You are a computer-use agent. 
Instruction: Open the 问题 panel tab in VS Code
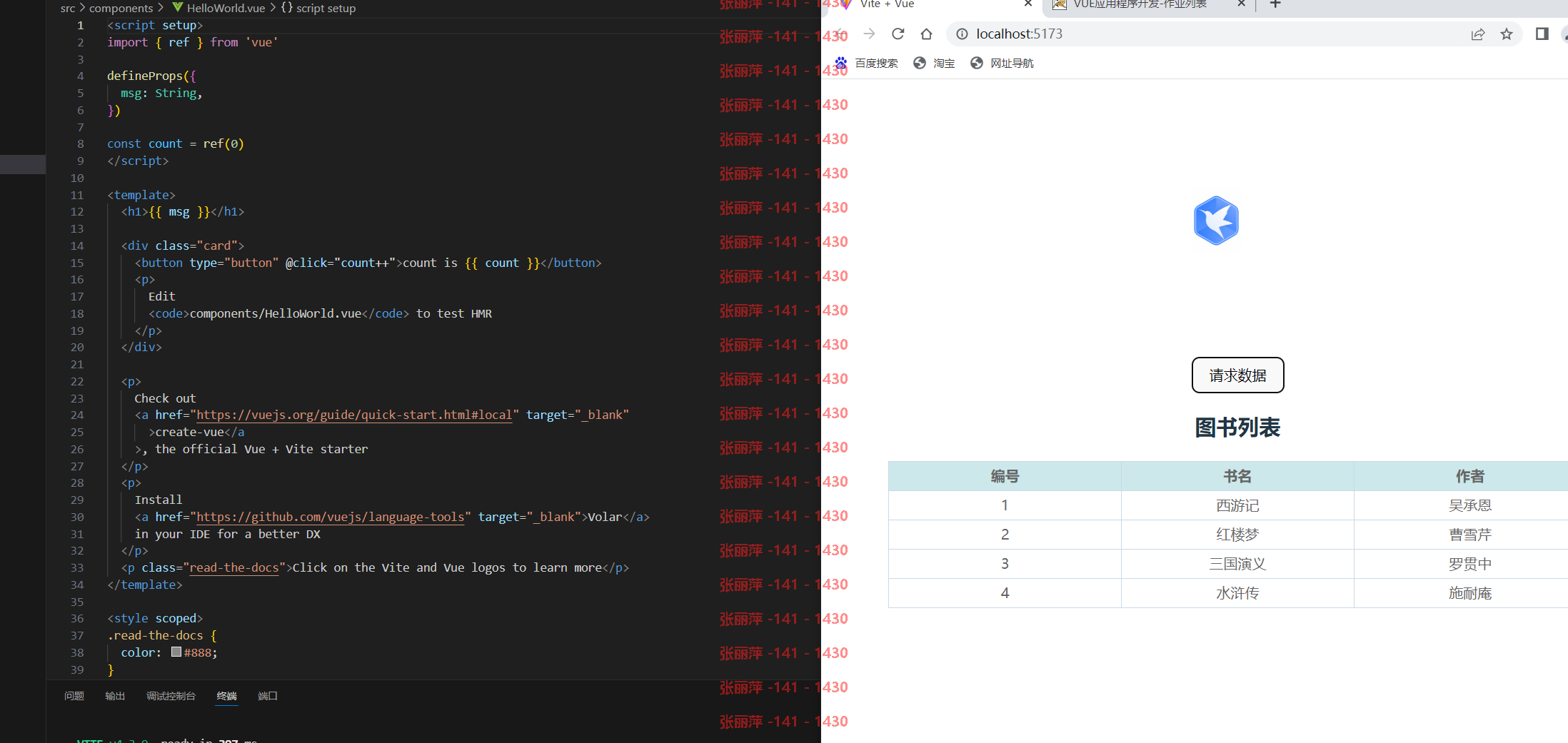point(74,696)
